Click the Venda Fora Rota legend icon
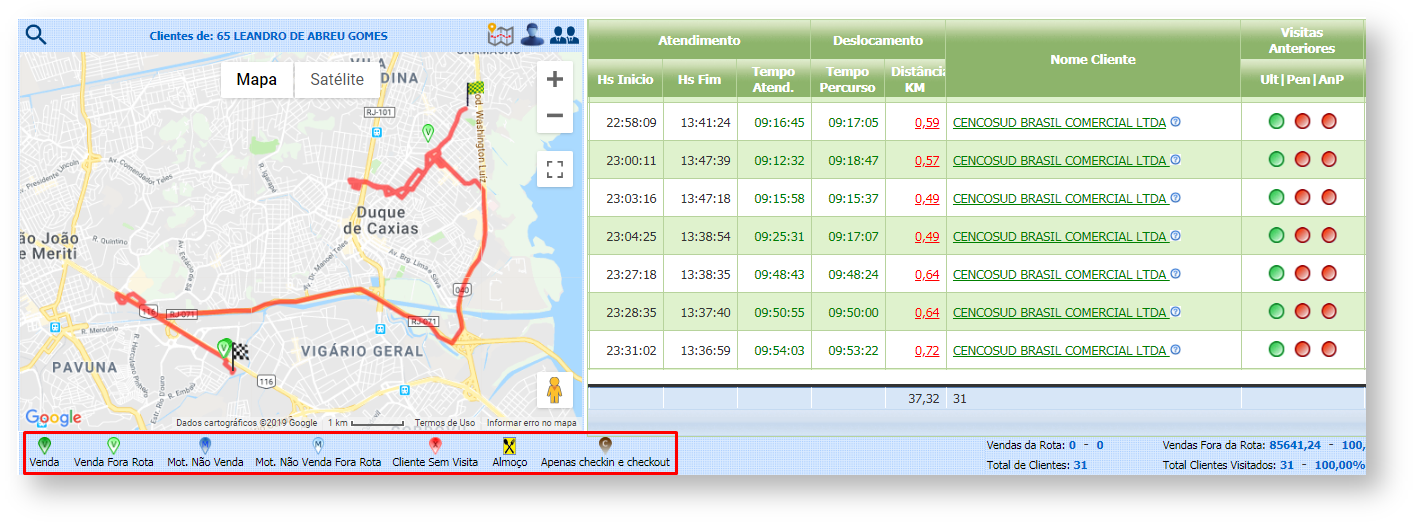The image size is (1414, 523). point(113,445)
